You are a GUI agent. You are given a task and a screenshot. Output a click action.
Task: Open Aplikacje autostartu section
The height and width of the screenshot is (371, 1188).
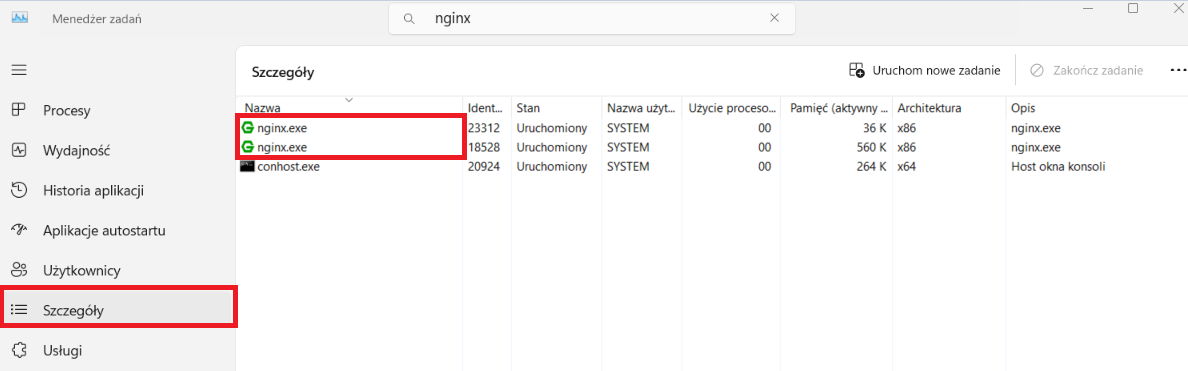point(104,230)
